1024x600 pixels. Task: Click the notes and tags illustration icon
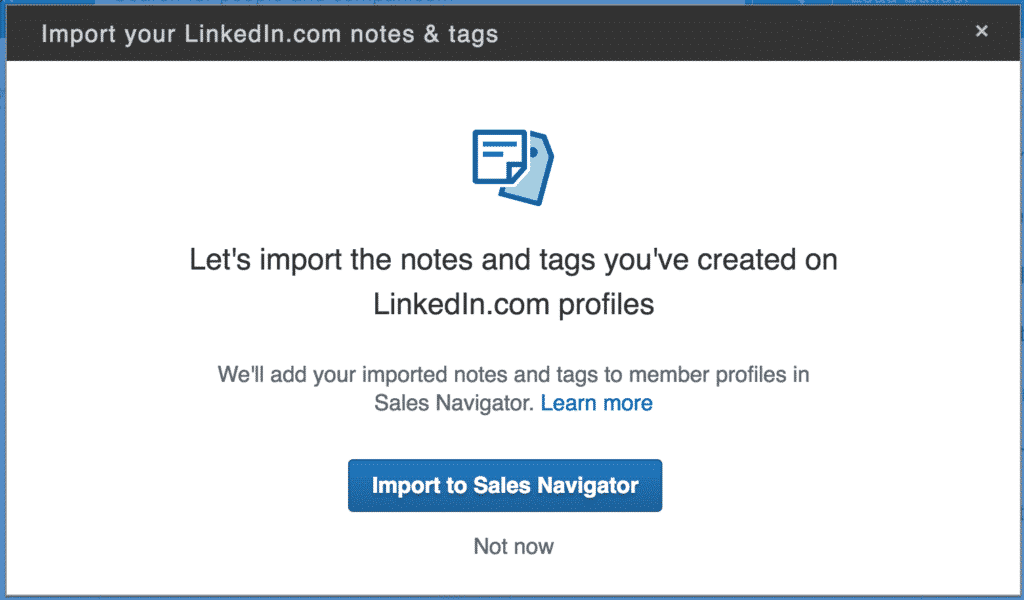coord(513,167)
